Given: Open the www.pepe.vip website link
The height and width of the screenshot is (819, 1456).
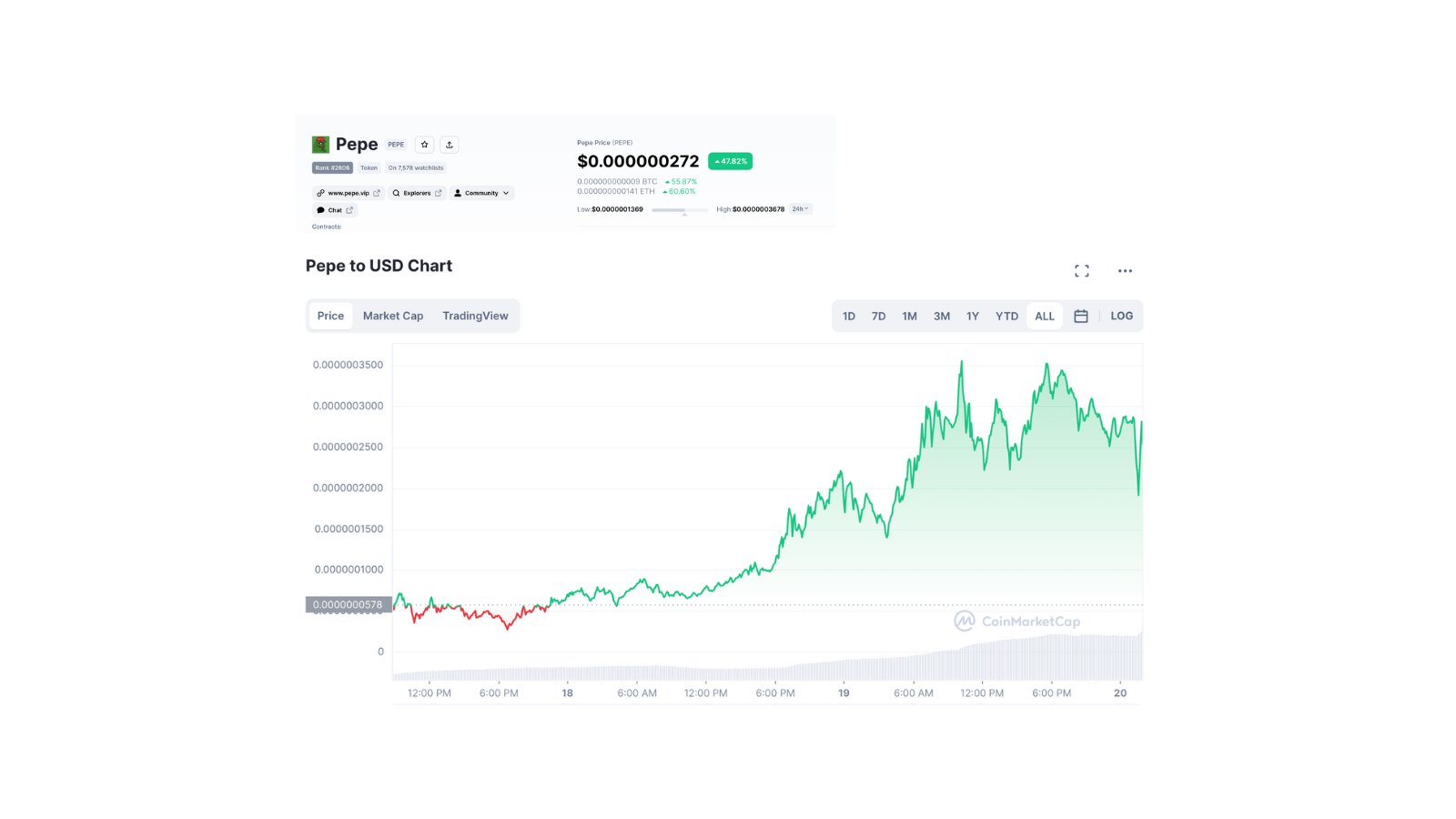Looking at the screenshot, I should click(349, 193).
